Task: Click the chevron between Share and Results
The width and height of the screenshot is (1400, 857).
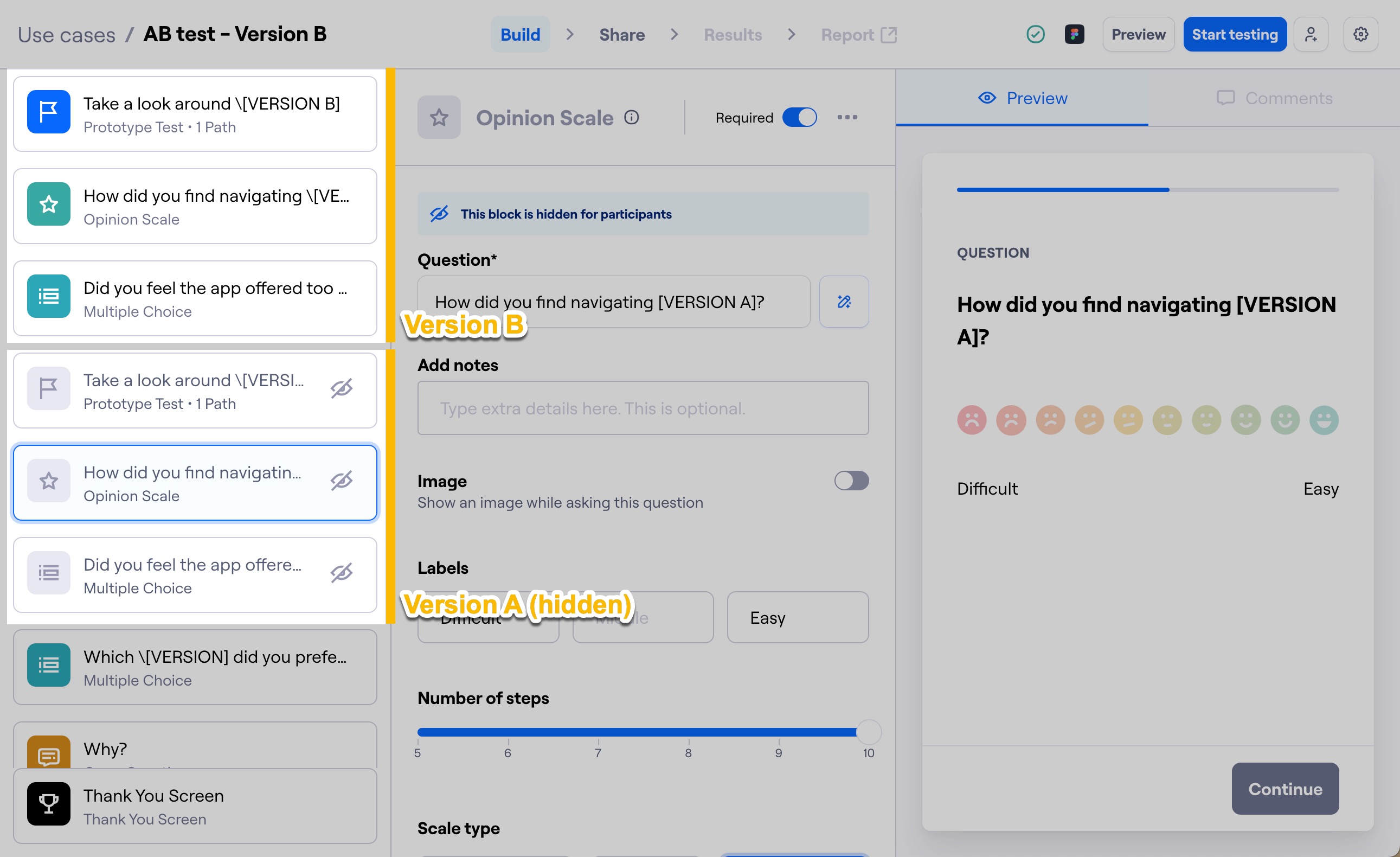Action: [x=675, y=35]
